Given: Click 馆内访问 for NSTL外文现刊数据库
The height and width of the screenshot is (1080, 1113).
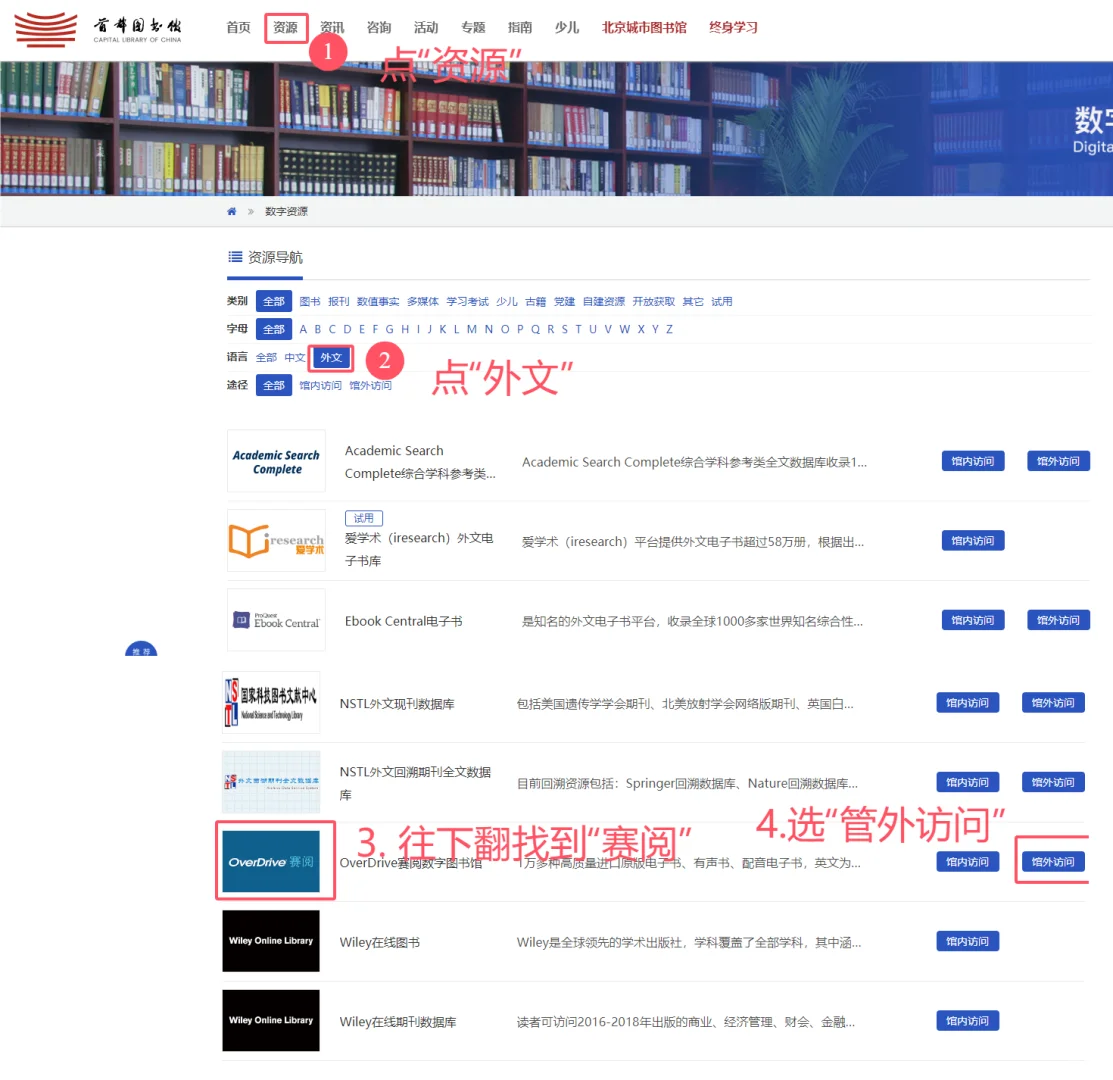Looking at the screenshot, I should pos(967,702).
